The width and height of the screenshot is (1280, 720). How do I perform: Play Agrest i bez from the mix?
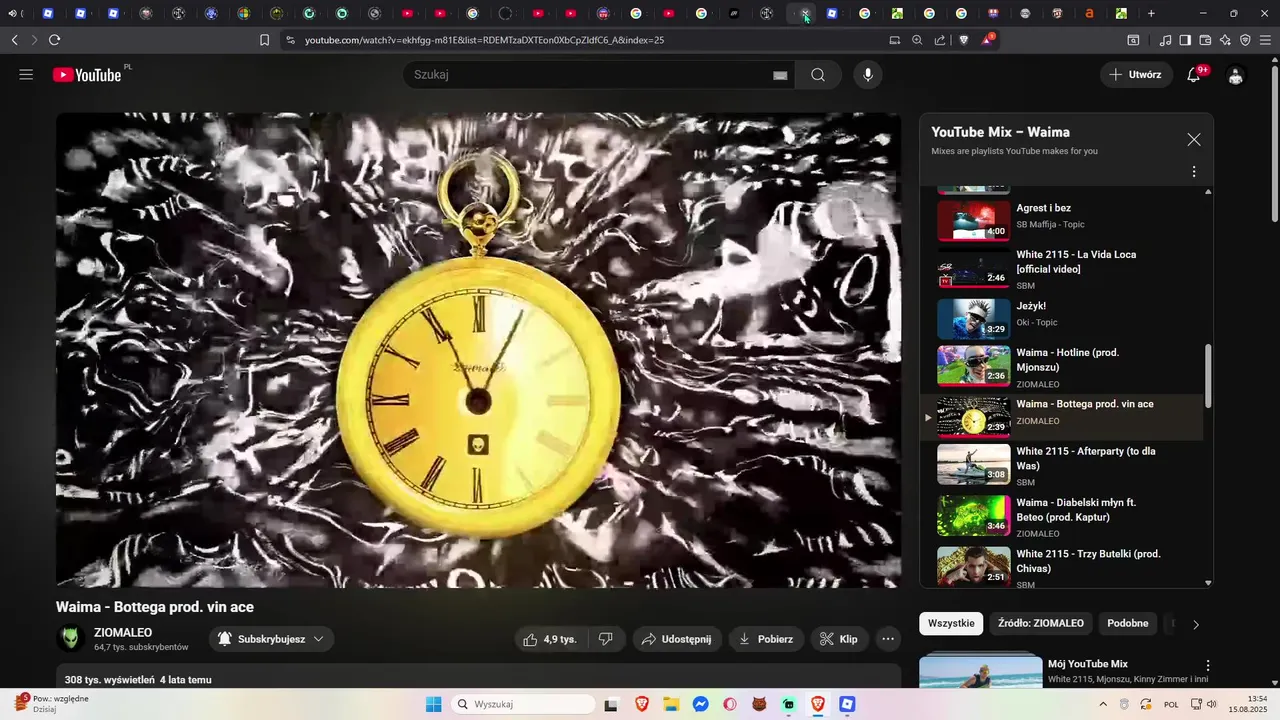coord(1062,219)
